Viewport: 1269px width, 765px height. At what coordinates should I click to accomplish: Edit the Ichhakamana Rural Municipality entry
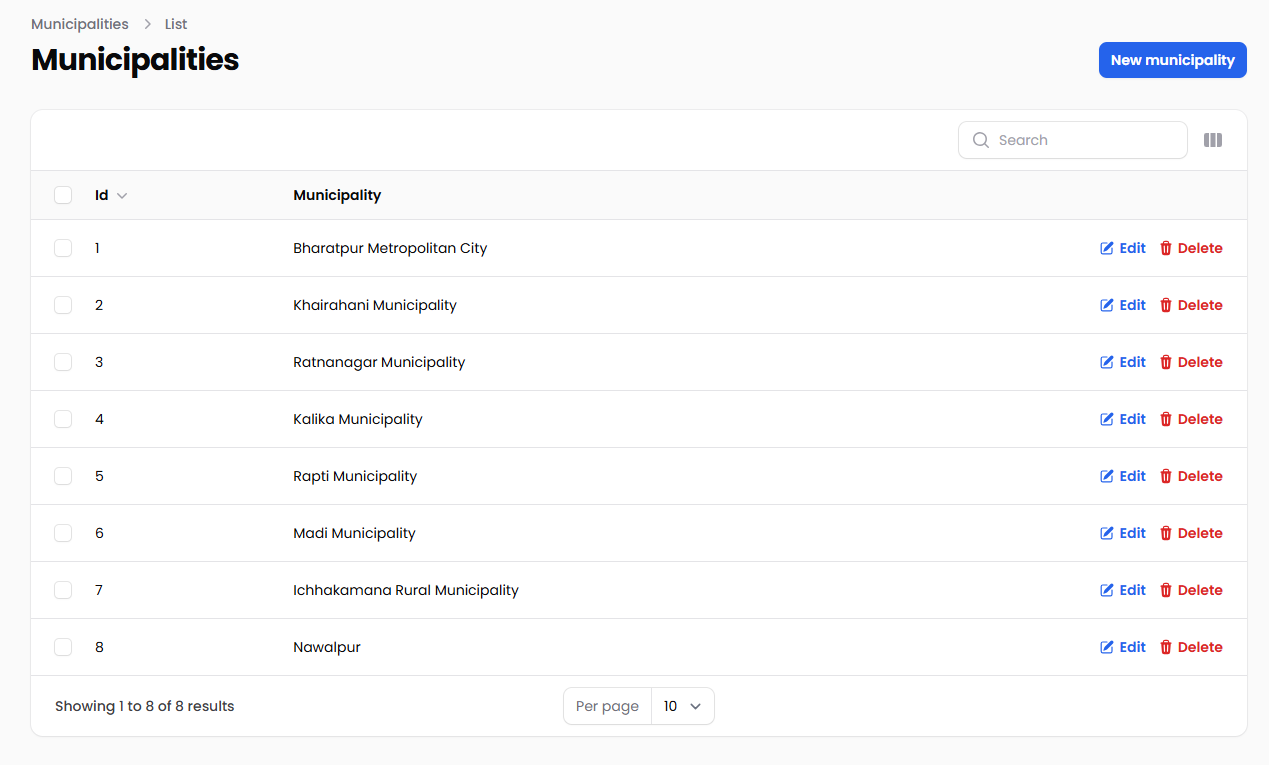click(1123, 591)
